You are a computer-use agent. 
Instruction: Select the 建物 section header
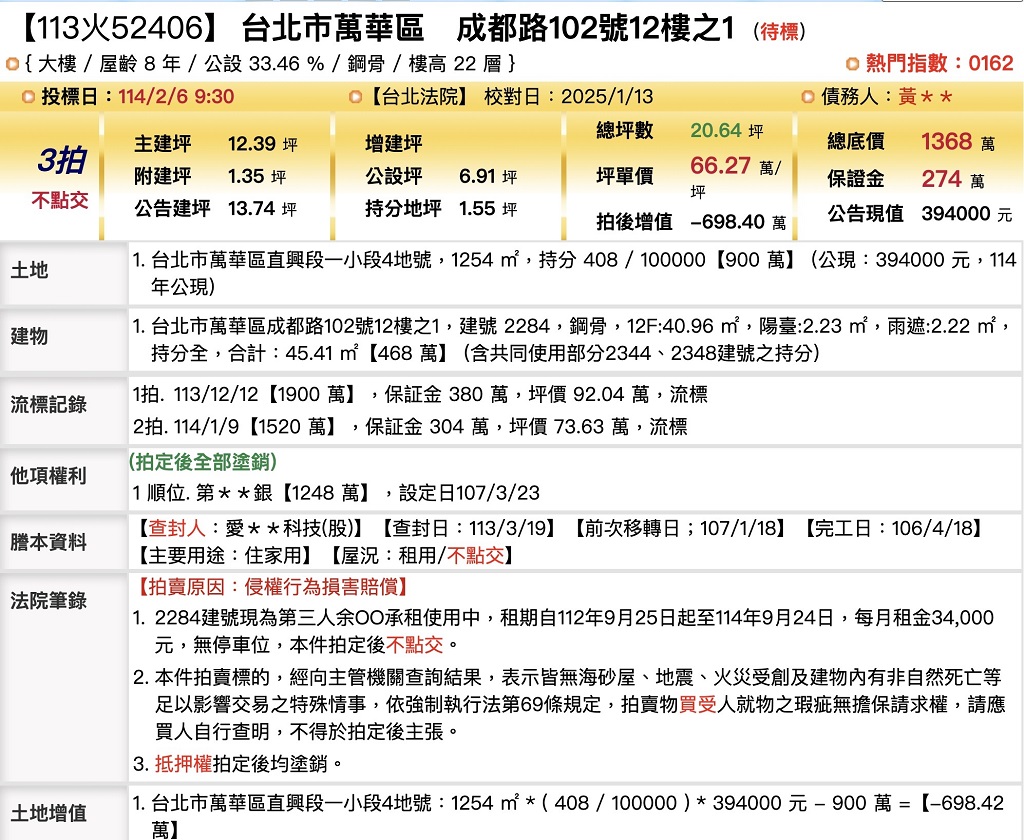coord(30,336)
